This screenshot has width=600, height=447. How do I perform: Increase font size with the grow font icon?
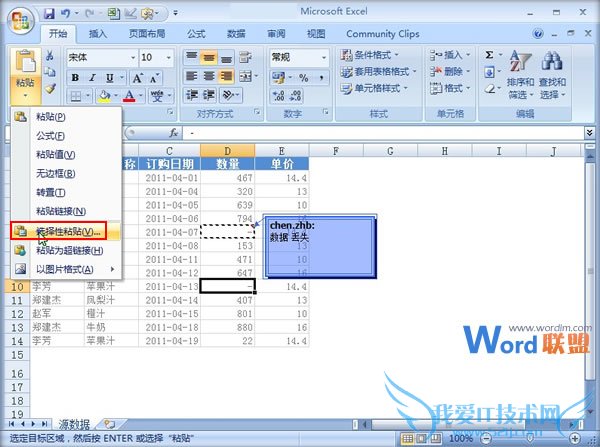point(137,78)
